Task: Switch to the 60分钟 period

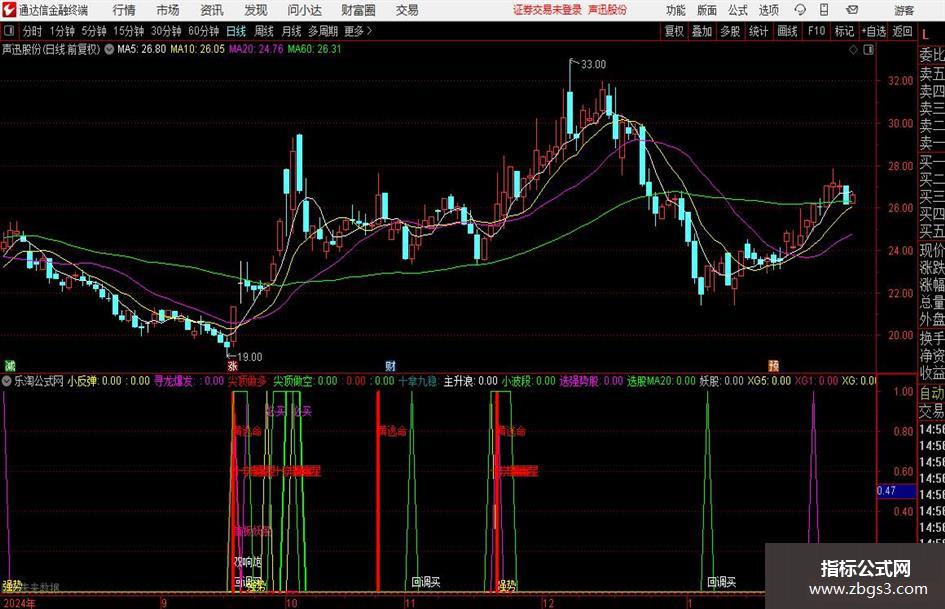Action: click(x=204, y=31)
